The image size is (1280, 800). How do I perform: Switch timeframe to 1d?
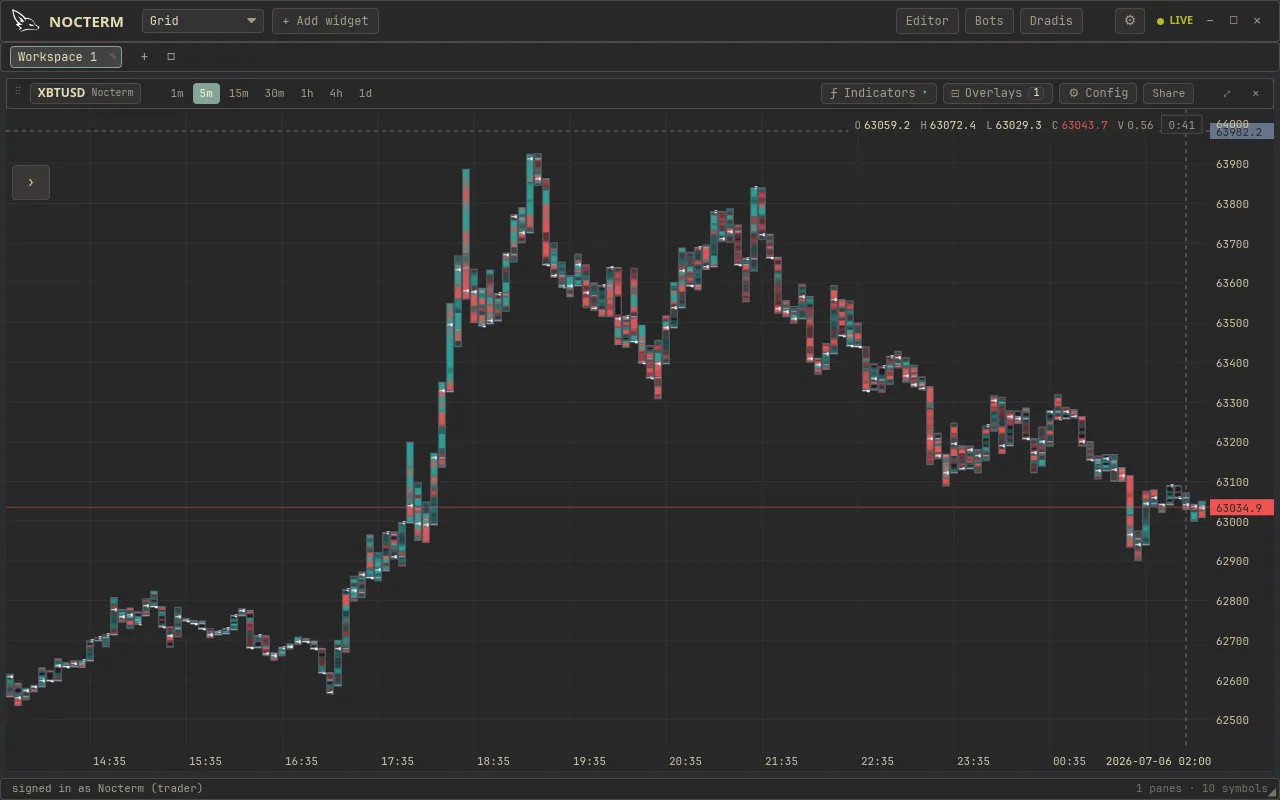click(365, 93)
